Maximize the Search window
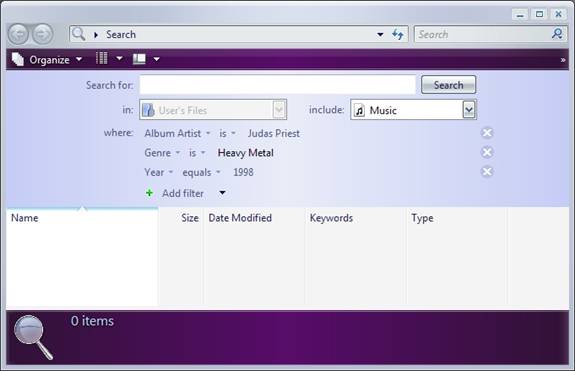Viewport: 575px width, 371px height. [x=539, y=14]
